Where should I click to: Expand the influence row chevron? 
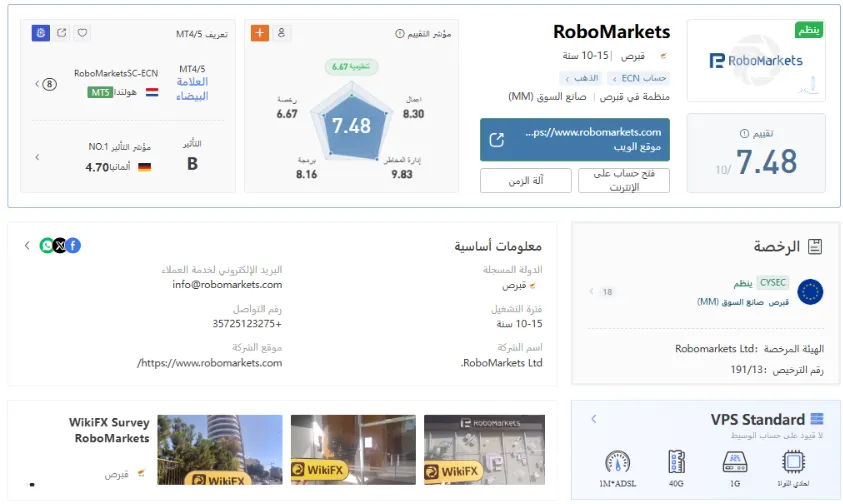coord(37,157)
